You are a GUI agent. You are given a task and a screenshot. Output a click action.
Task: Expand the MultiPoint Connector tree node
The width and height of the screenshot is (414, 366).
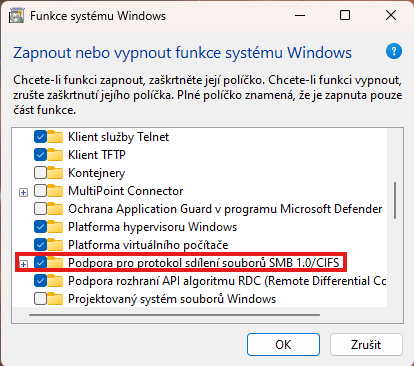point(23,192)
